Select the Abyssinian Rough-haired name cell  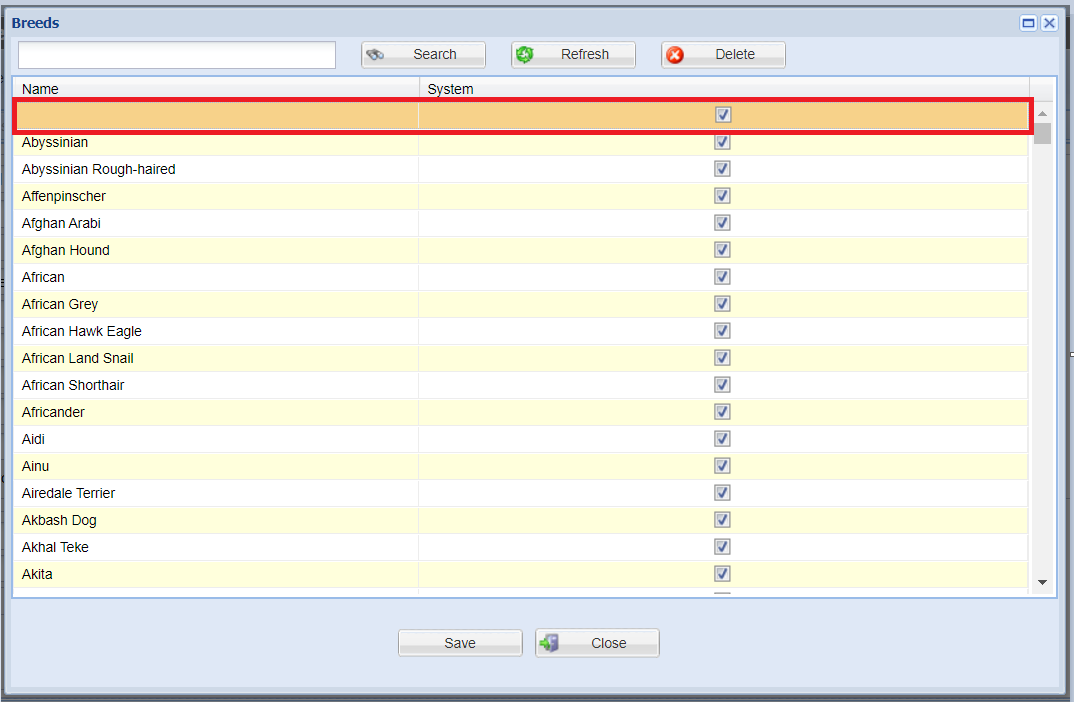tap(216, 169)
